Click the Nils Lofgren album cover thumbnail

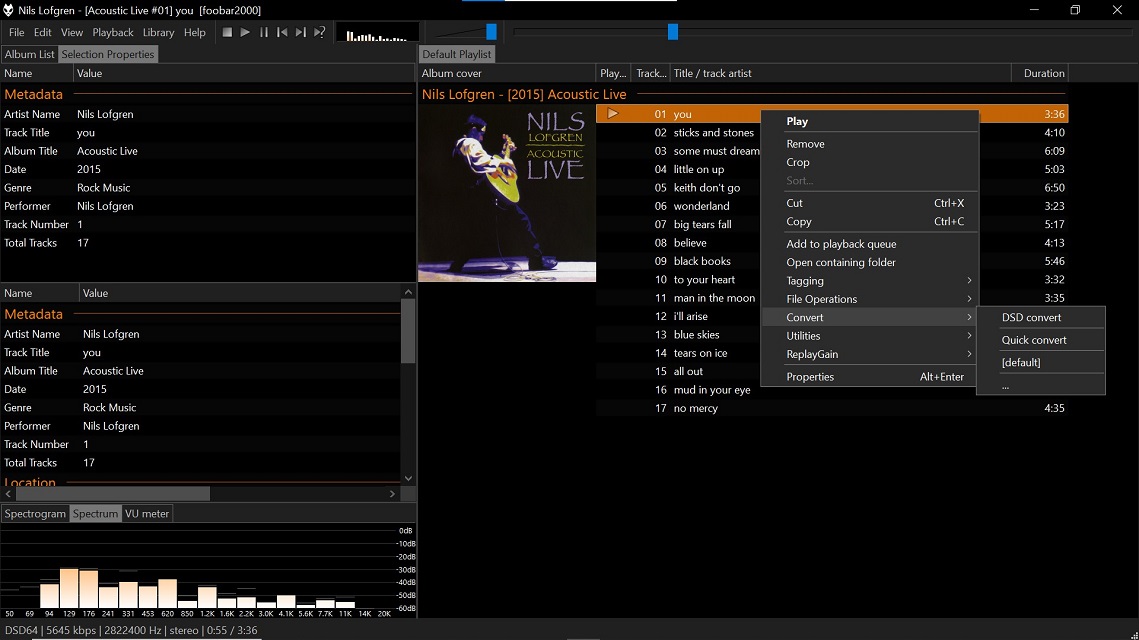point(507,194)
